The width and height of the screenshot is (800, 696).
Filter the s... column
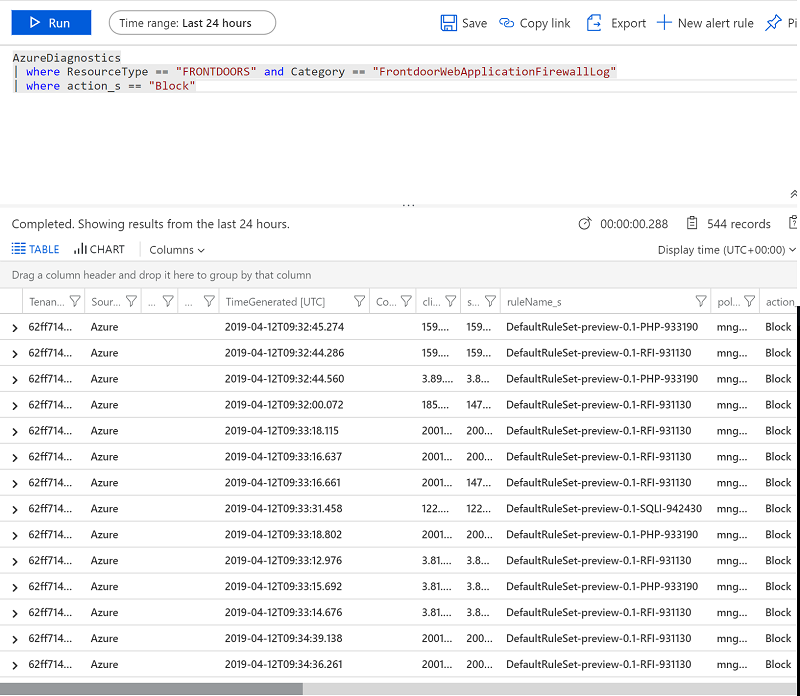click(x=490, y=302)
